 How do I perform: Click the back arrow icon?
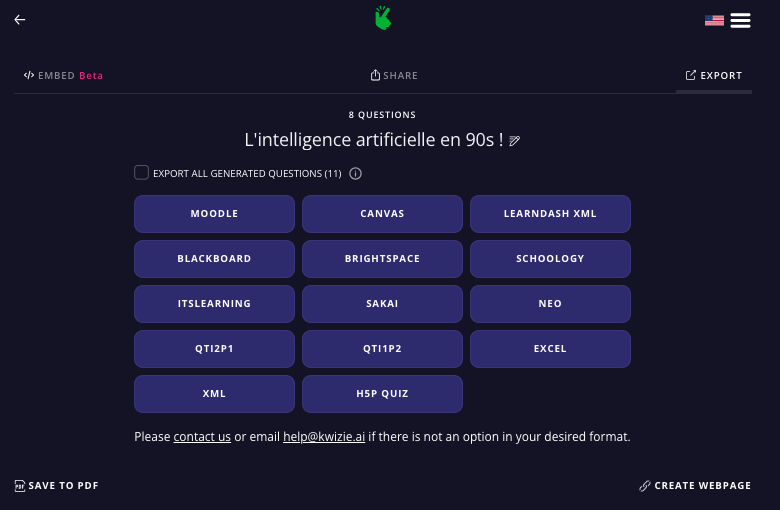(20, 20)
